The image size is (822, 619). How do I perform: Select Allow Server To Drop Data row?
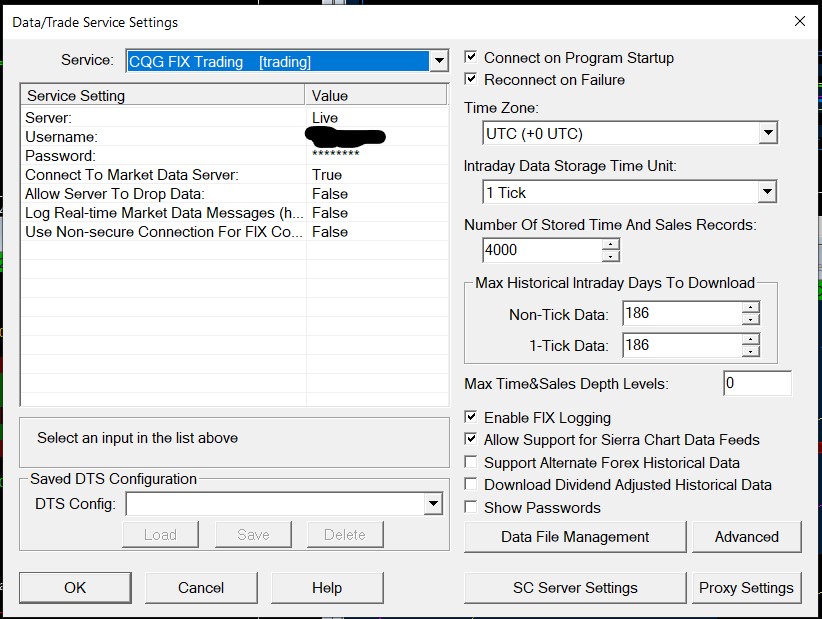pos(234,193)
